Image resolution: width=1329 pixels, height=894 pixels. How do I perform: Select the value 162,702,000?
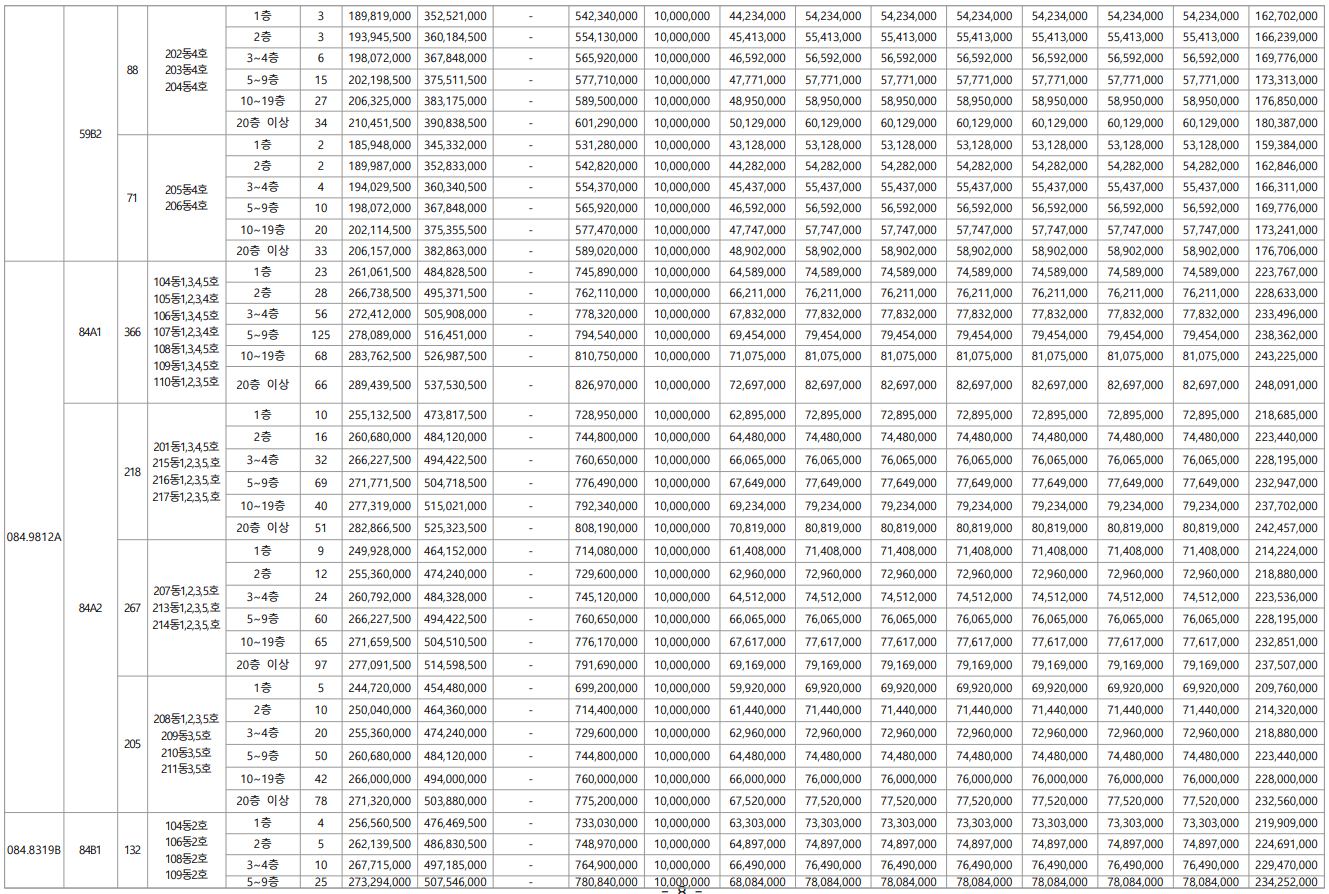tap(1287, 17)
